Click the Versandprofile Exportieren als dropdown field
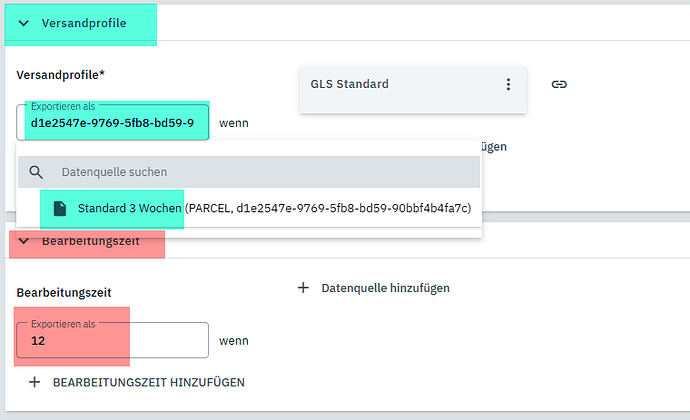Viewport: 690px width, 420px height. tap(112, 123)
